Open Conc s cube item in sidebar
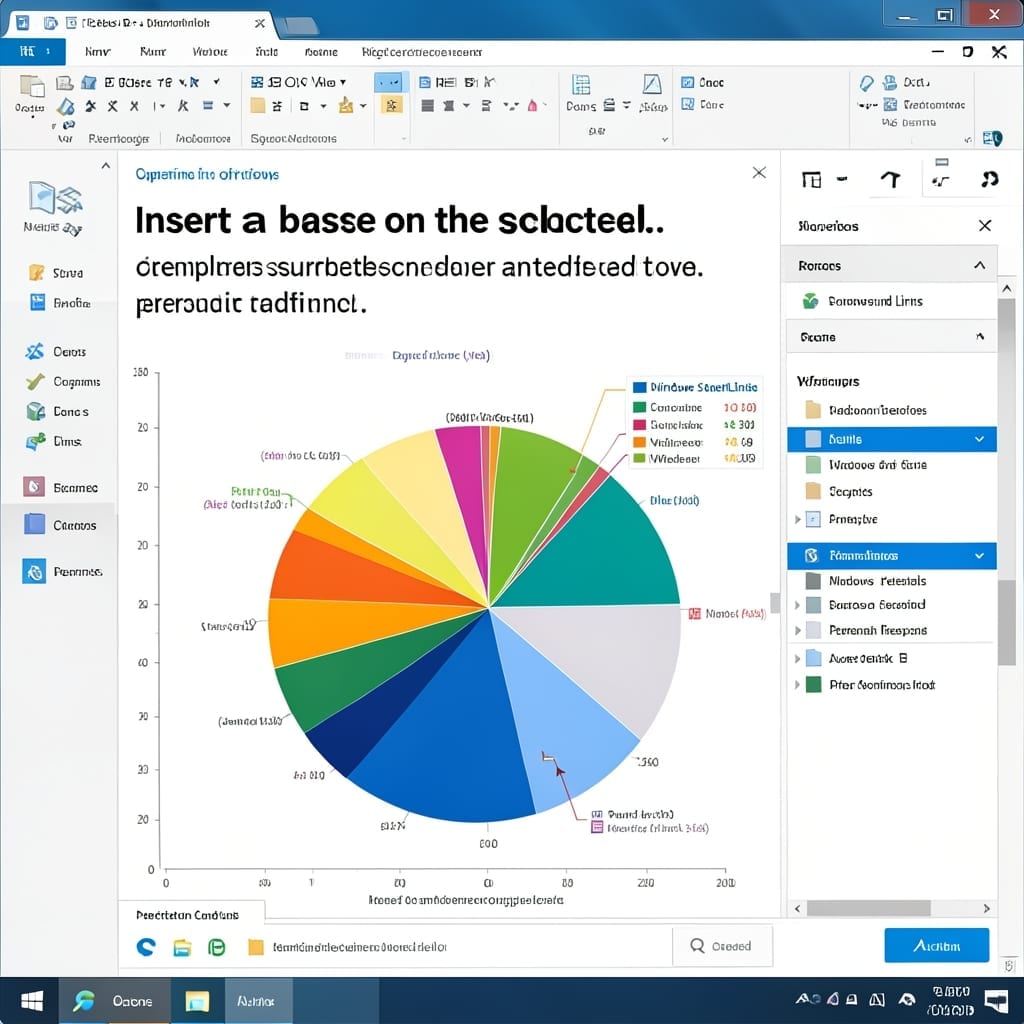Screen dimensions: 1024x1024 click(59, 411)
